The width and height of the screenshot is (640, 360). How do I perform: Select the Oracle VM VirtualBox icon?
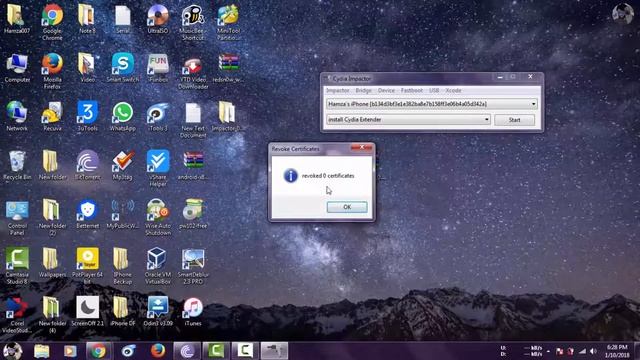(x=158, y=266)
